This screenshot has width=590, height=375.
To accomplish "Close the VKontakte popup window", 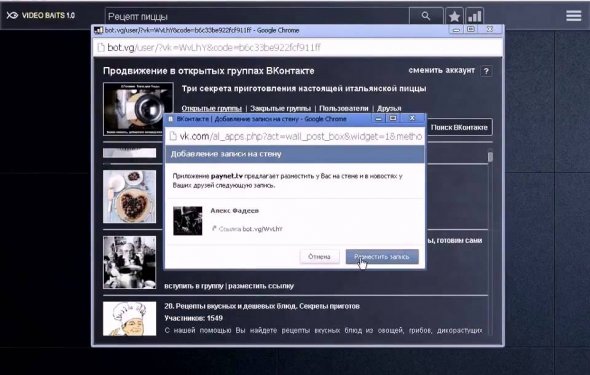I will tap(412, 118).
